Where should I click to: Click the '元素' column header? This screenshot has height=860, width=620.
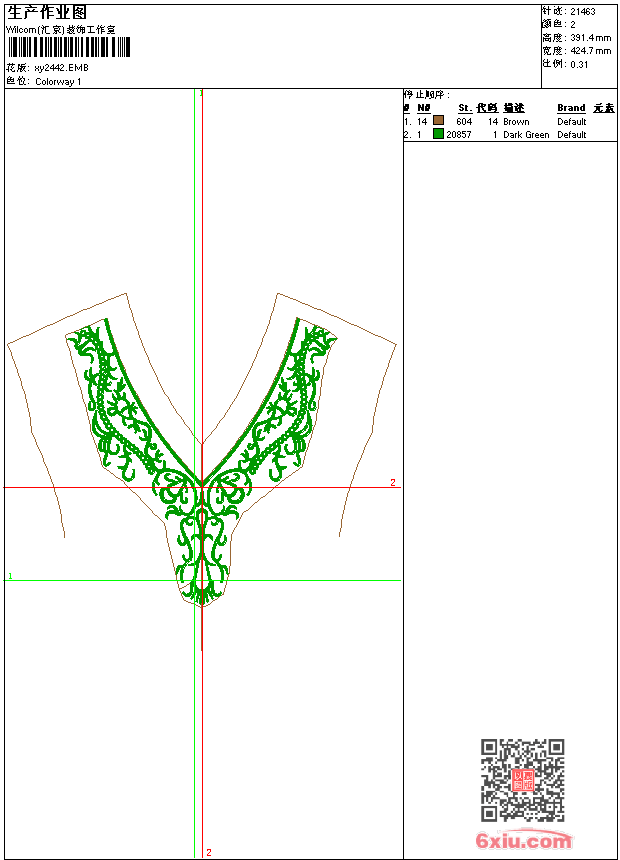click(x=604, y=108)
